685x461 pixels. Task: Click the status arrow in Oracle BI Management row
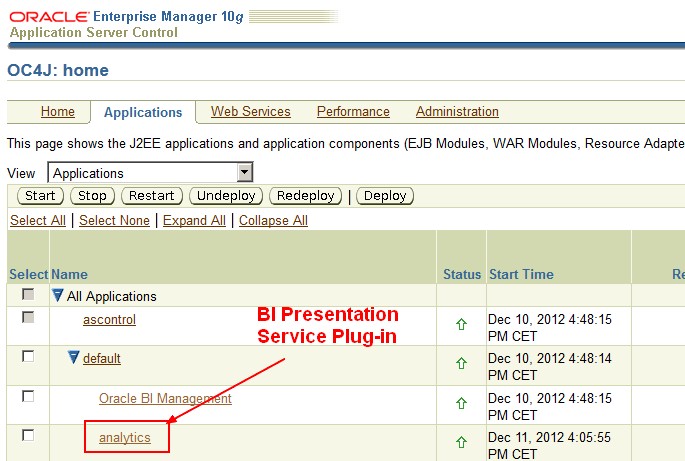click(461, 403)
